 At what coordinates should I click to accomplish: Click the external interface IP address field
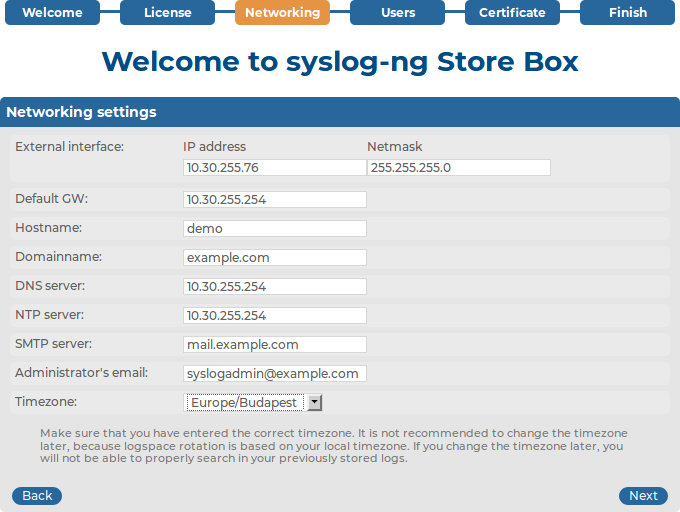(x=275, y=167)
